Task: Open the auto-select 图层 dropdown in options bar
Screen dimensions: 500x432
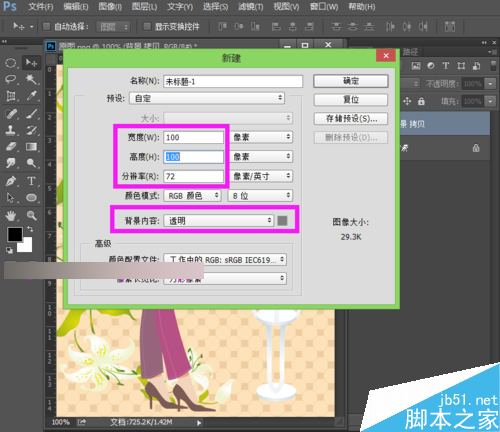Action: coord(113,27)
